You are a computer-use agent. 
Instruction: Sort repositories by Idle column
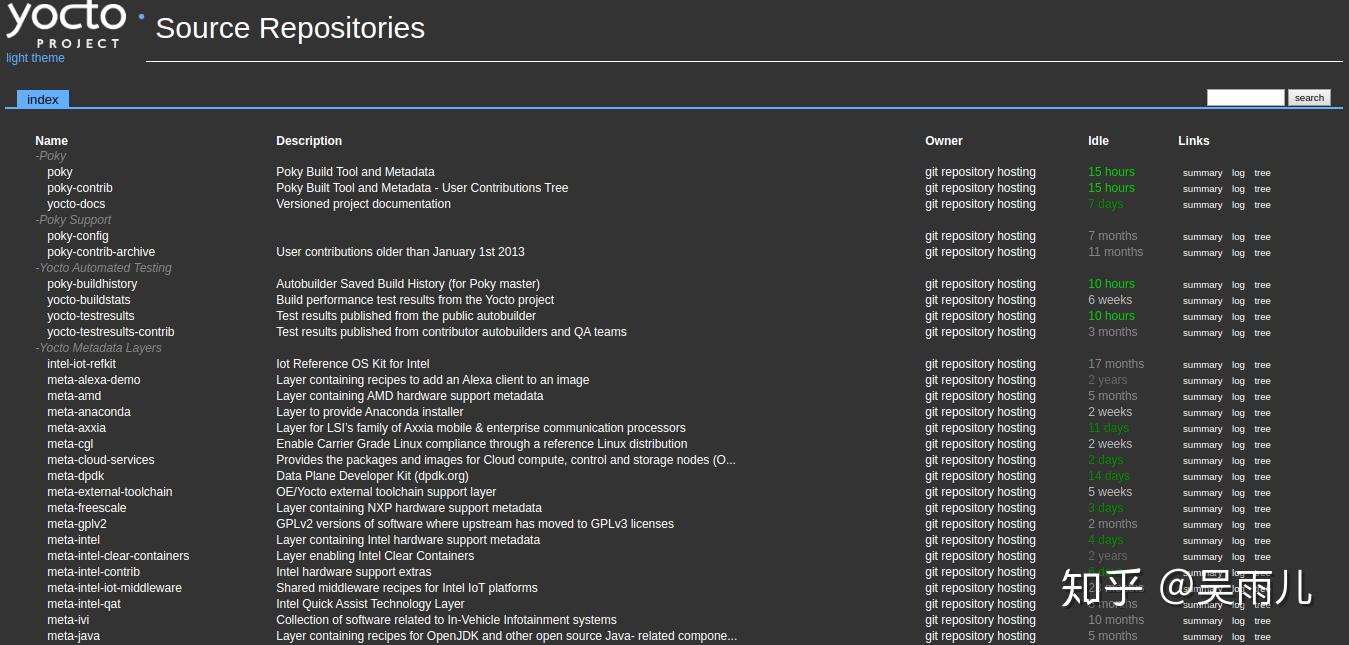(x=1098, y=141)
